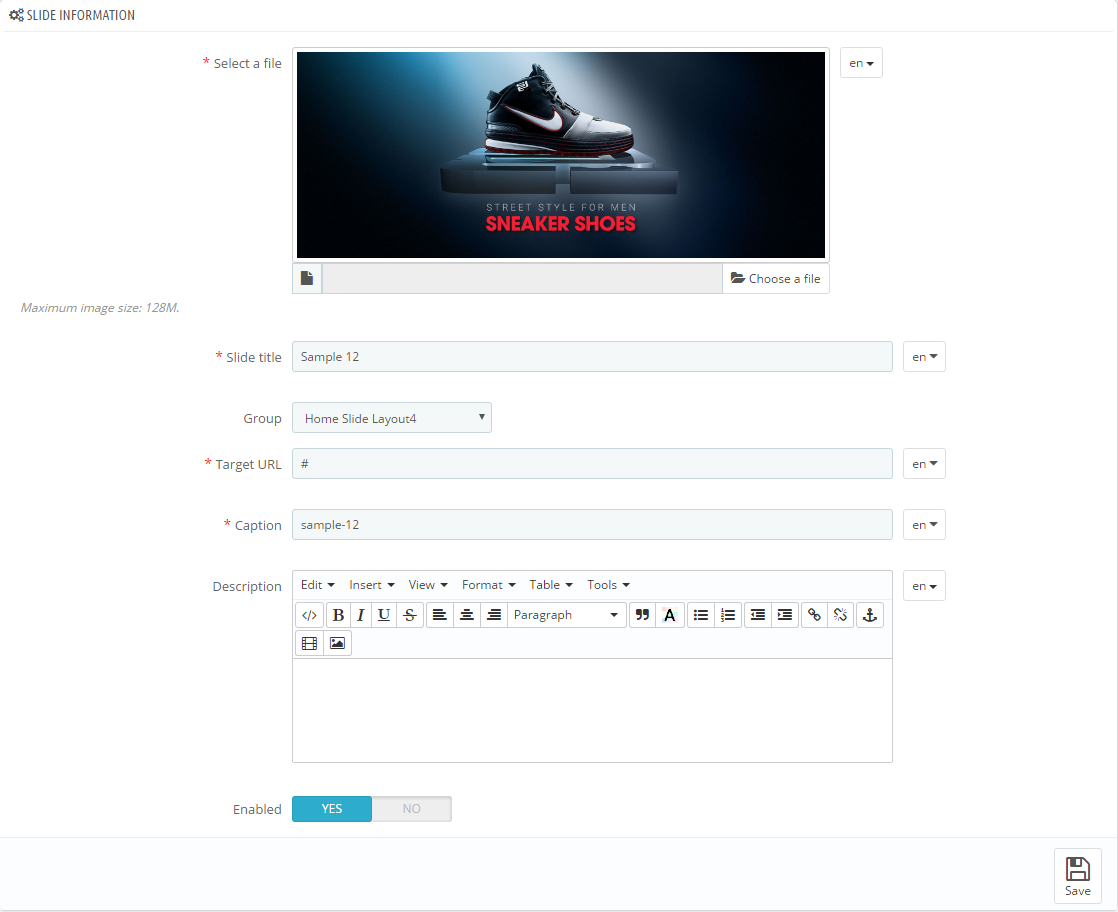This screenshot has width=1118, height=912.
Task: Click the 'Enabled' field label
Action: click(257, 809)
